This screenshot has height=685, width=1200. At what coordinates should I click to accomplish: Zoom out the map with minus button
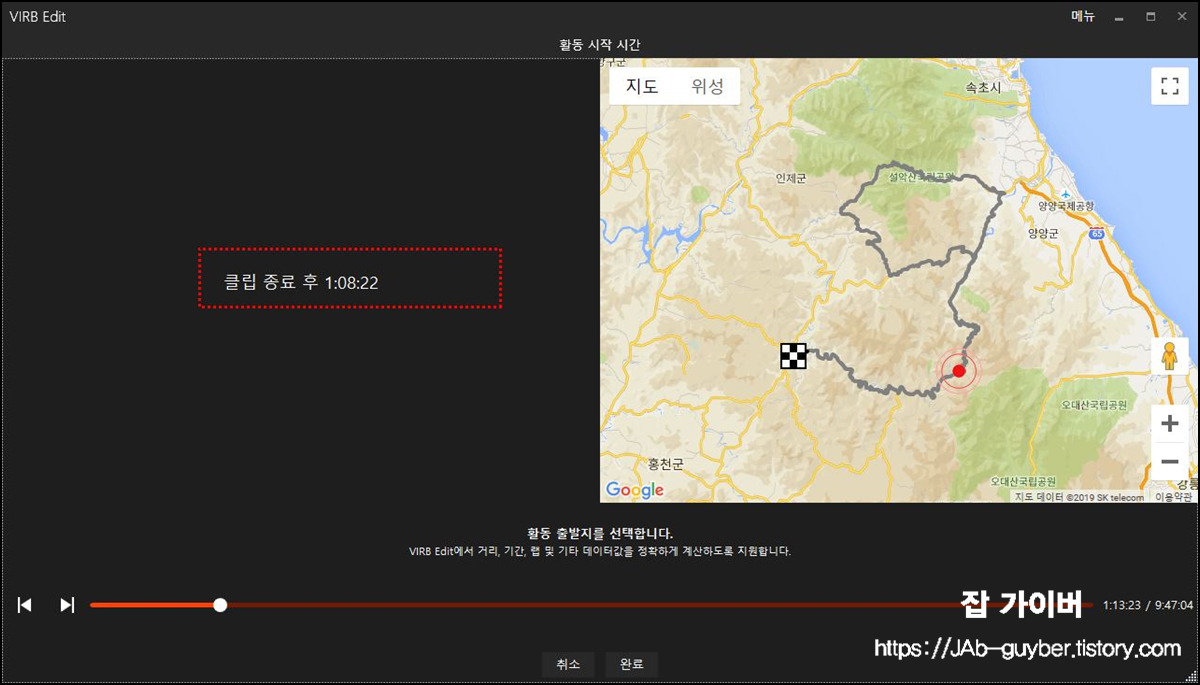1169,461
